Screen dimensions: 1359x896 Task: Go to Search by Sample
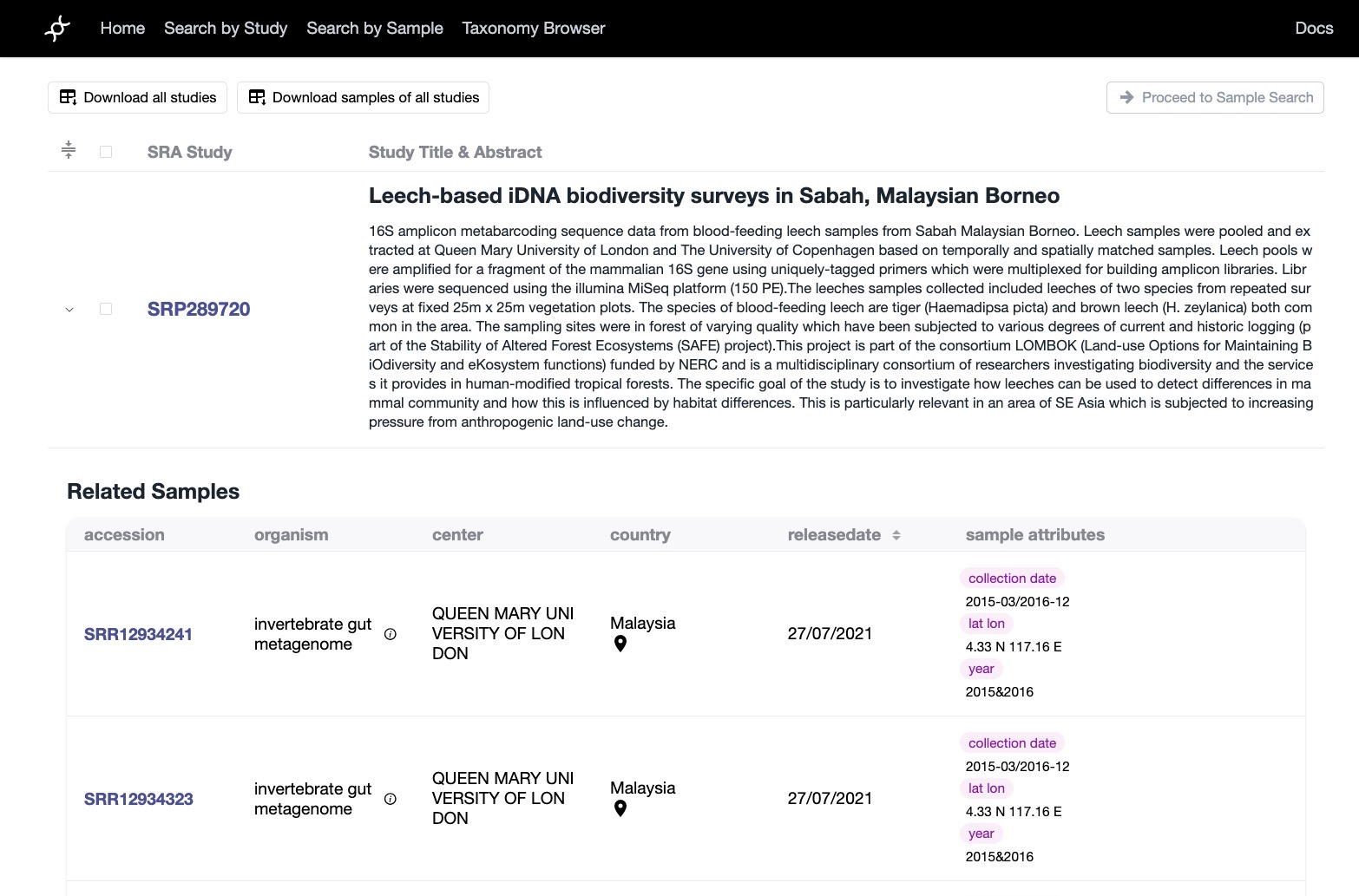[x=375, y=28]
